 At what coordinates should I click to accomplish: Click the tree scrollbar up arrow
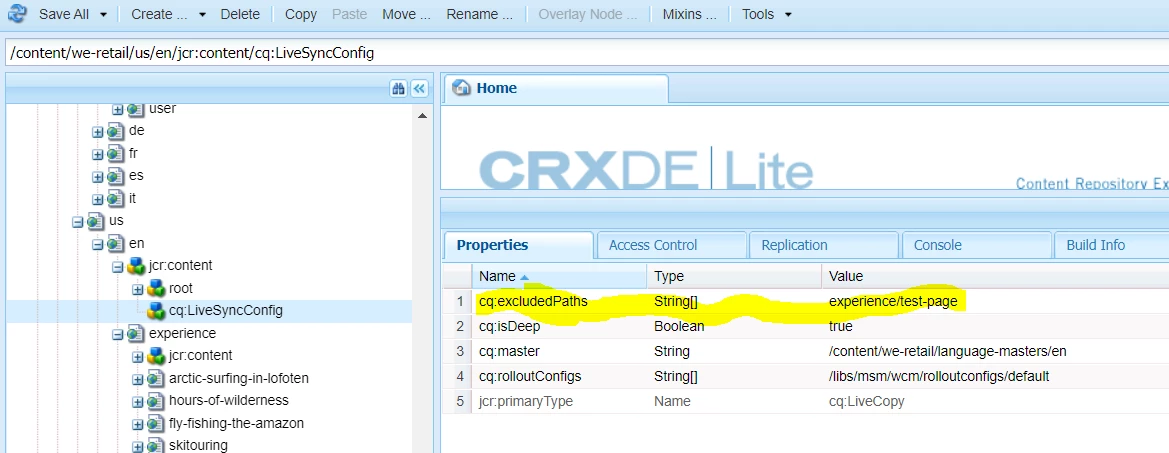point(422,116)
